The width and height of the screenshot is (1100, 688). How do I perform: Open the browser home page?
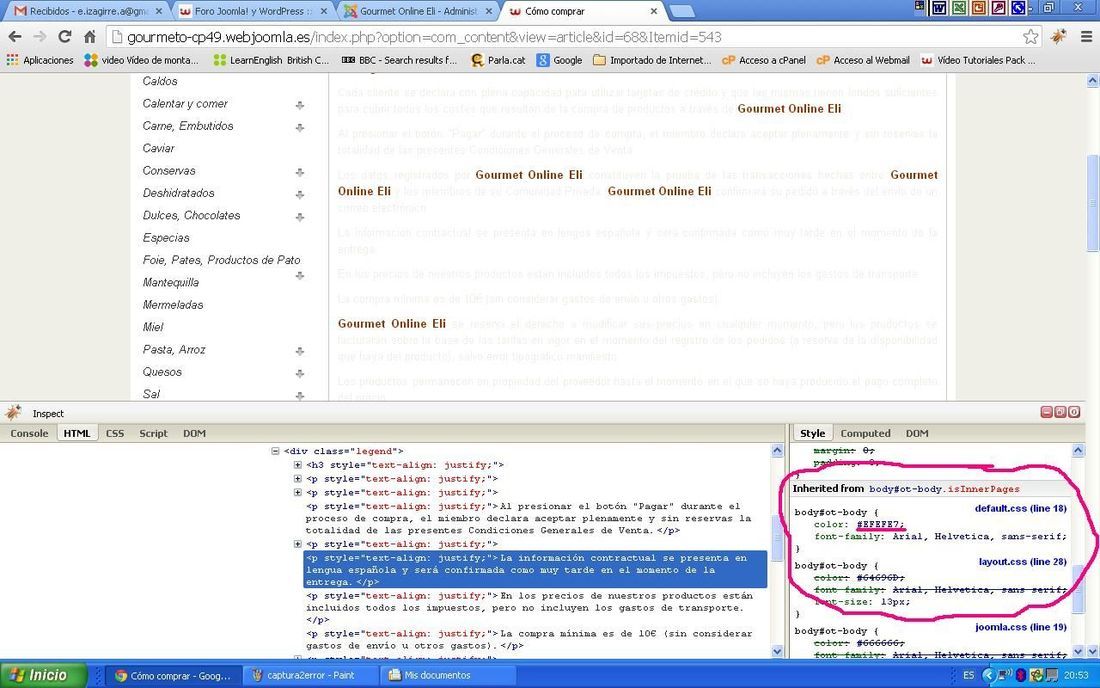90,36
